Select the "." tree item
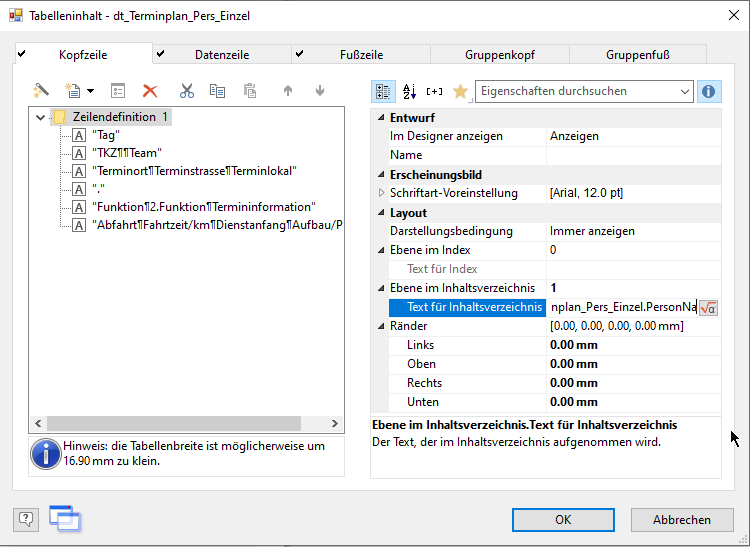 point(99,189)
